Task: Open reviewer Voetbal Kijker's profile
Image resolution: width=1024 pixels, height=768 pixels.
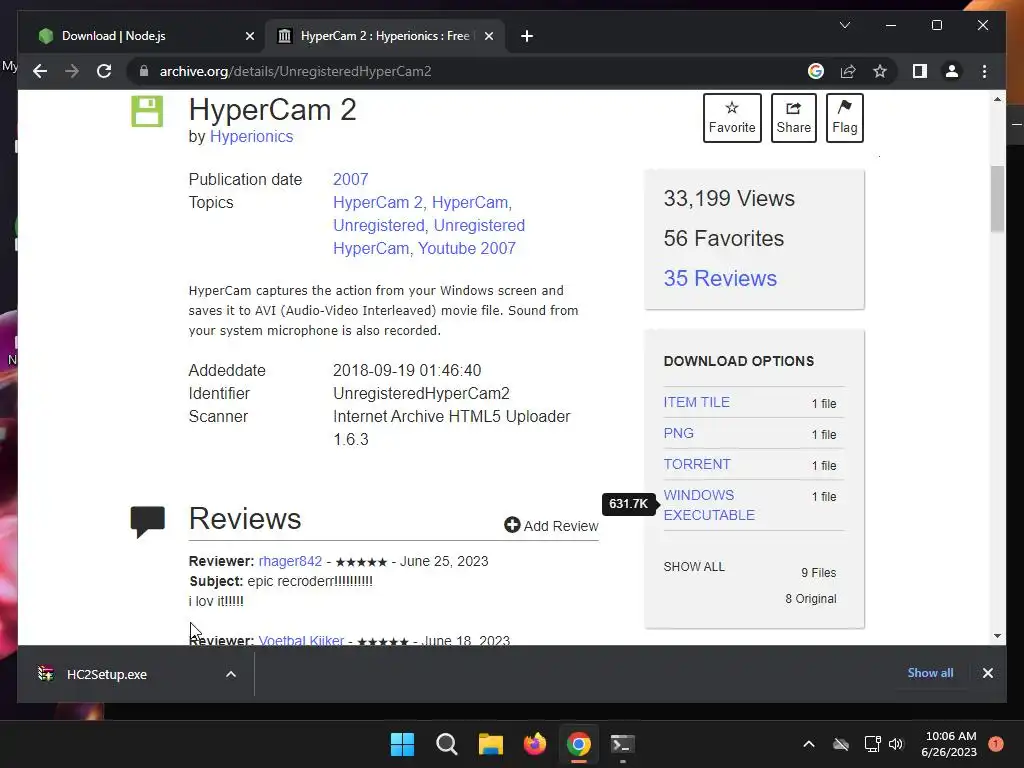Action: tap(301, 641)
